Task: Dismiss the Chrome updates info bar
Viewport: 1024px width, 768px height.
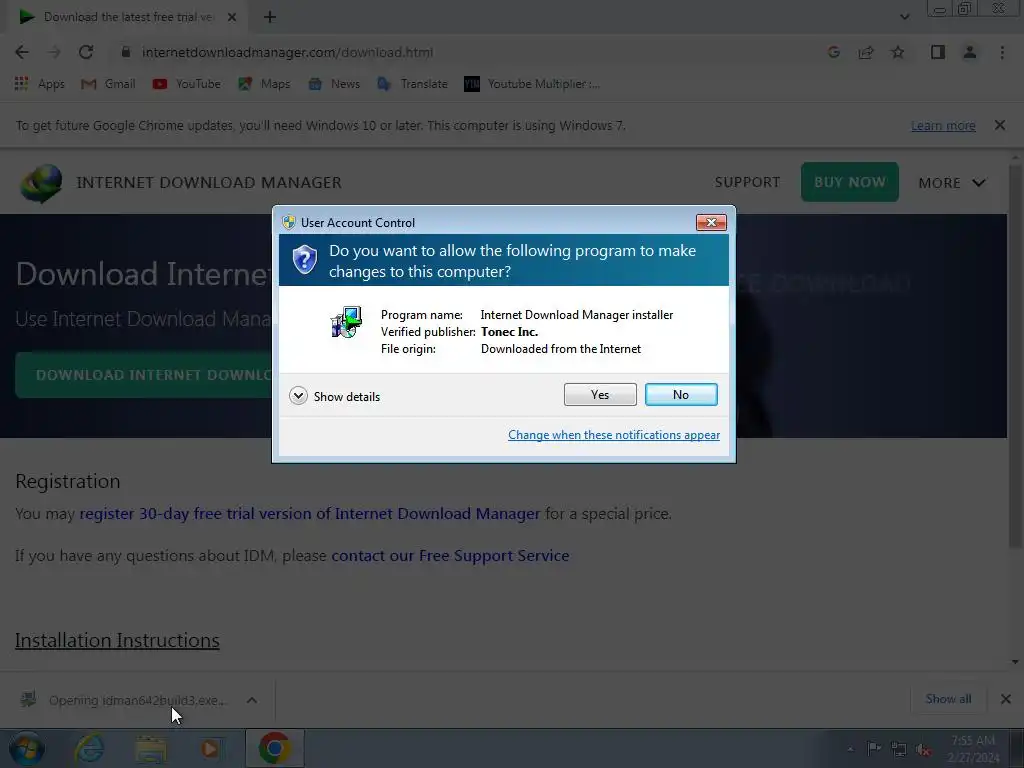Action: (x=1000, y=125)
